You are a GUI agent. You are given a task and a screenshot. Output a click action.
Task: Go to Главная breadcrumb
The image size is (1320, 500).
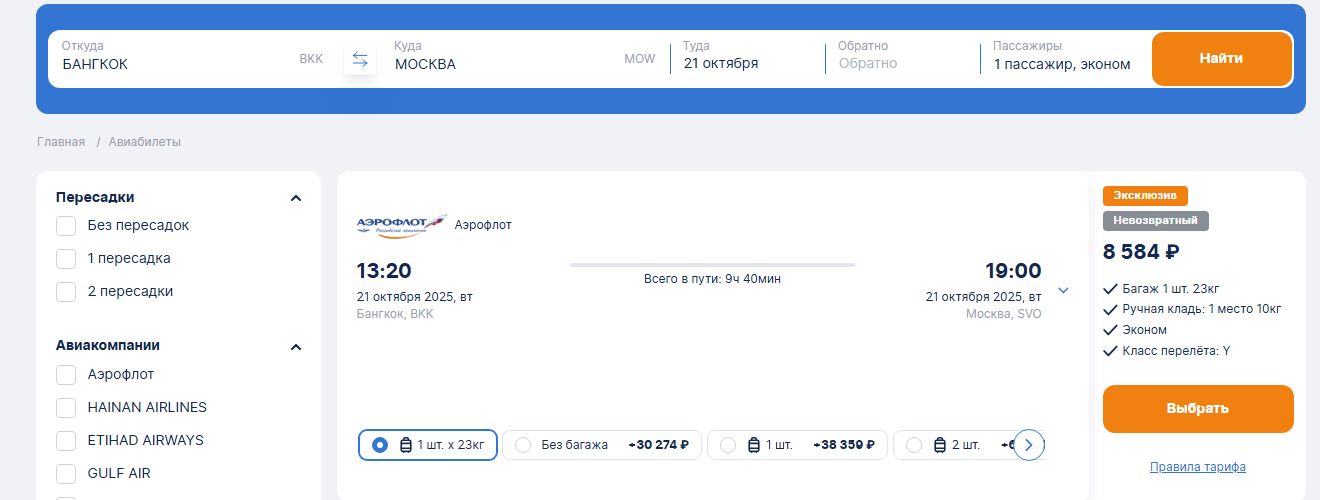(61, 142)
